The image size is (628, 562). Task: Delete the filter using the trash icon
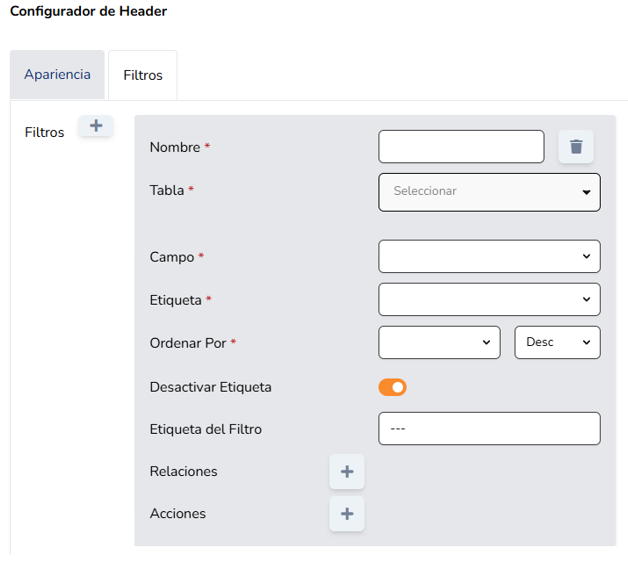click(576, 147)
